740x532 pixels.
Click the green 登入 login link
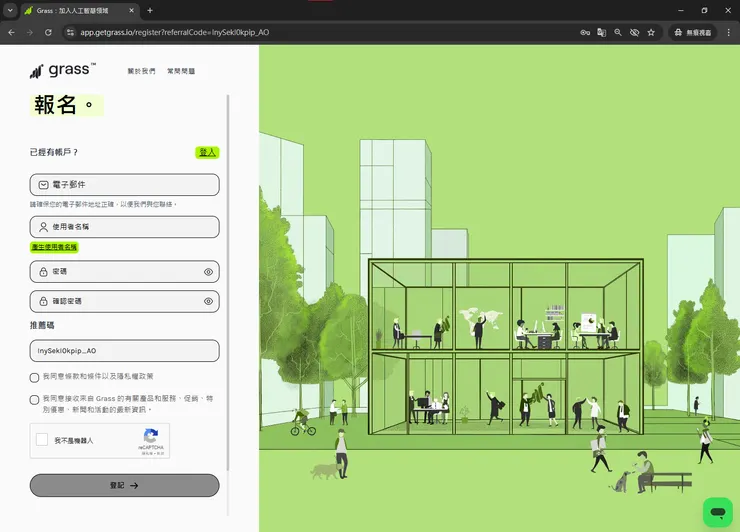[207, 152]
